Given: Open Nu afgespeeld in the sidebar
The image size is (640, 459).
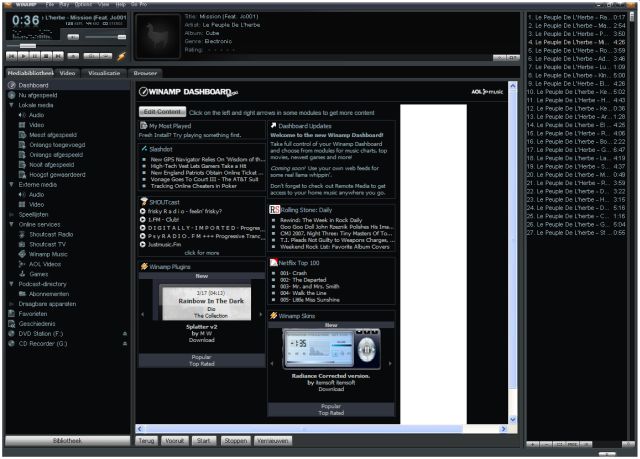Looking at the screenshot, I should (38, 95).
